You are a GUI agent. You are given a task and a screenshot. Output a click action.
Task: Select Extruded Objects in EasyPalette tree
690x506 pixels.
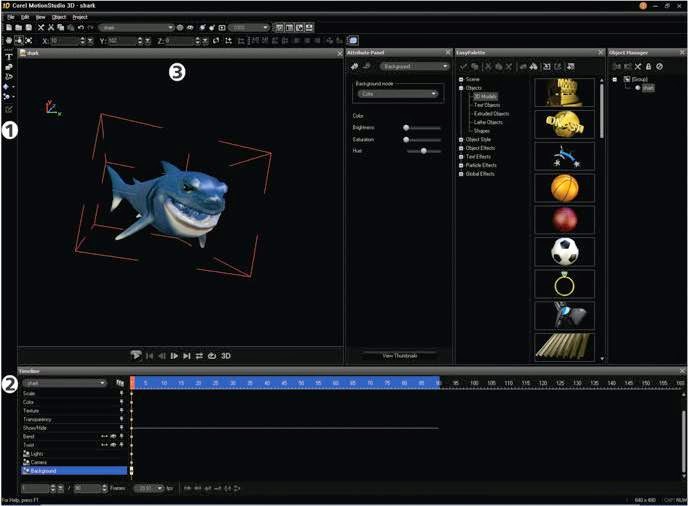(491, 114)
